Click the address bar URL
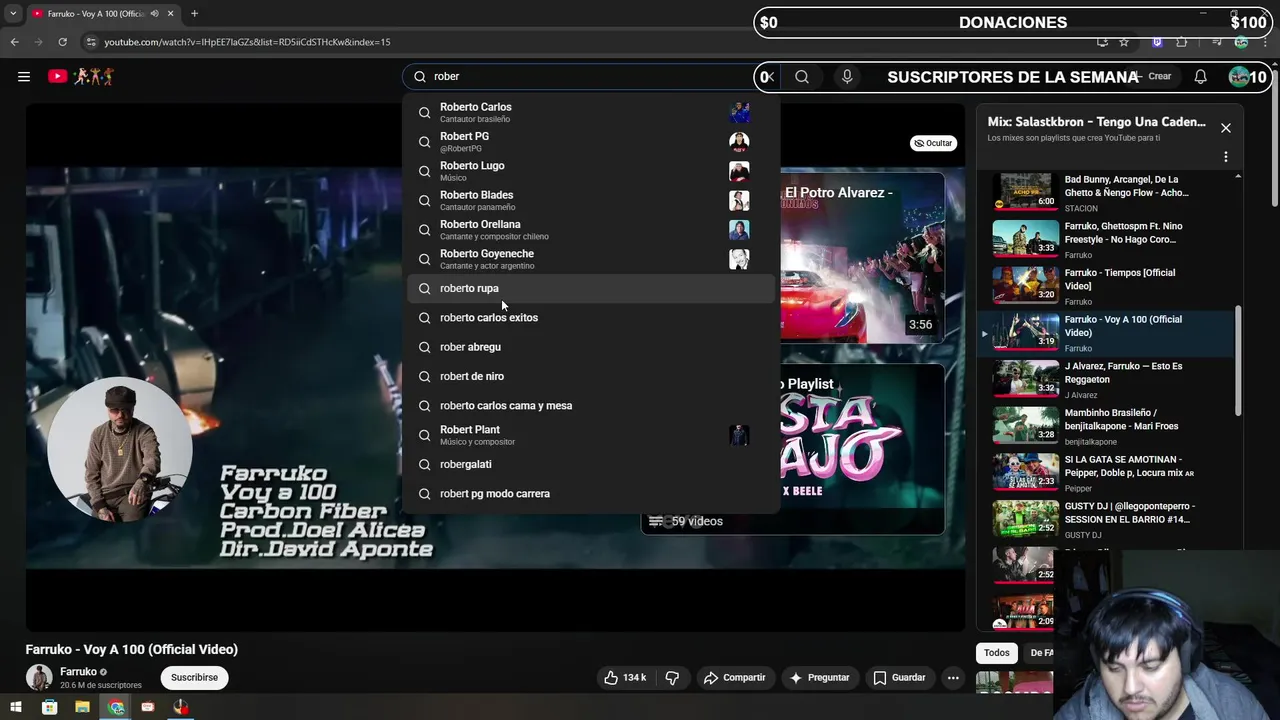Screen dimensions: 1280x720 (x=247, y=42)
